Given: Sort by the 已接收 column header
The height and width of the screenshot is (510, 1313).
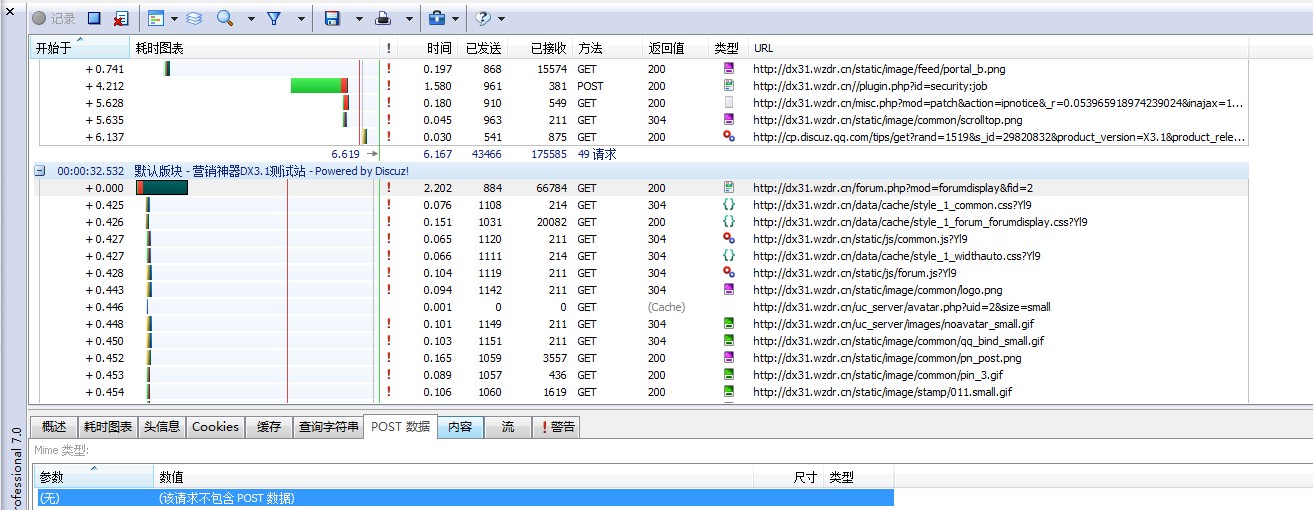Looking at the screenshot, I should click(x=540, y=48).
